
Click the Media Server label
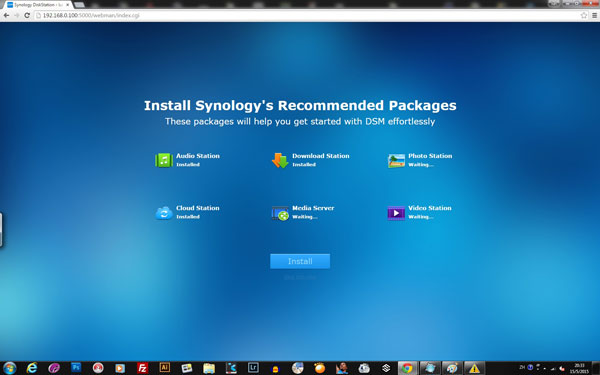click(313, 208)
